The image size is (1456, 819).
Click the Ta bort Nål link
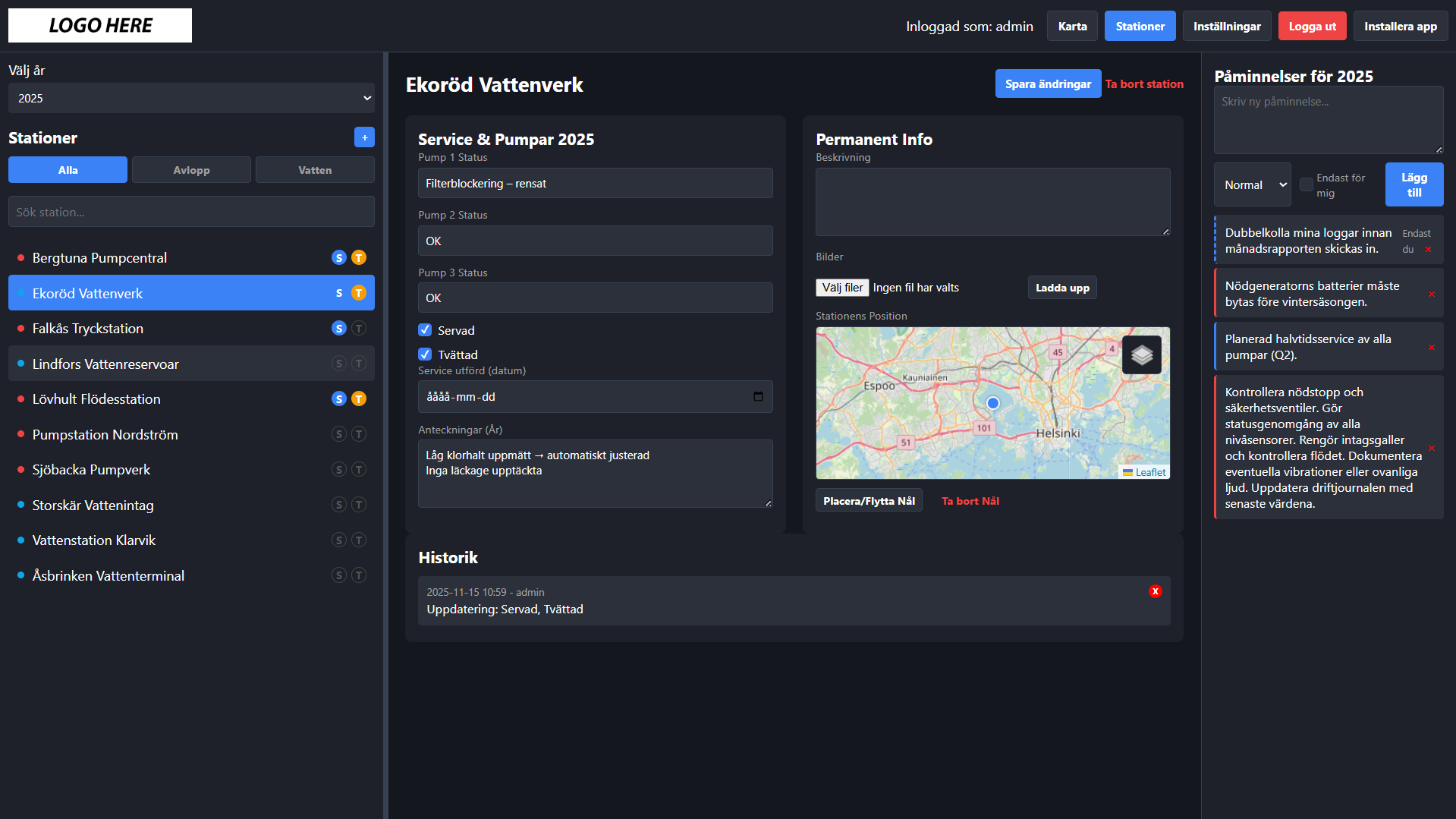(970, 501)
